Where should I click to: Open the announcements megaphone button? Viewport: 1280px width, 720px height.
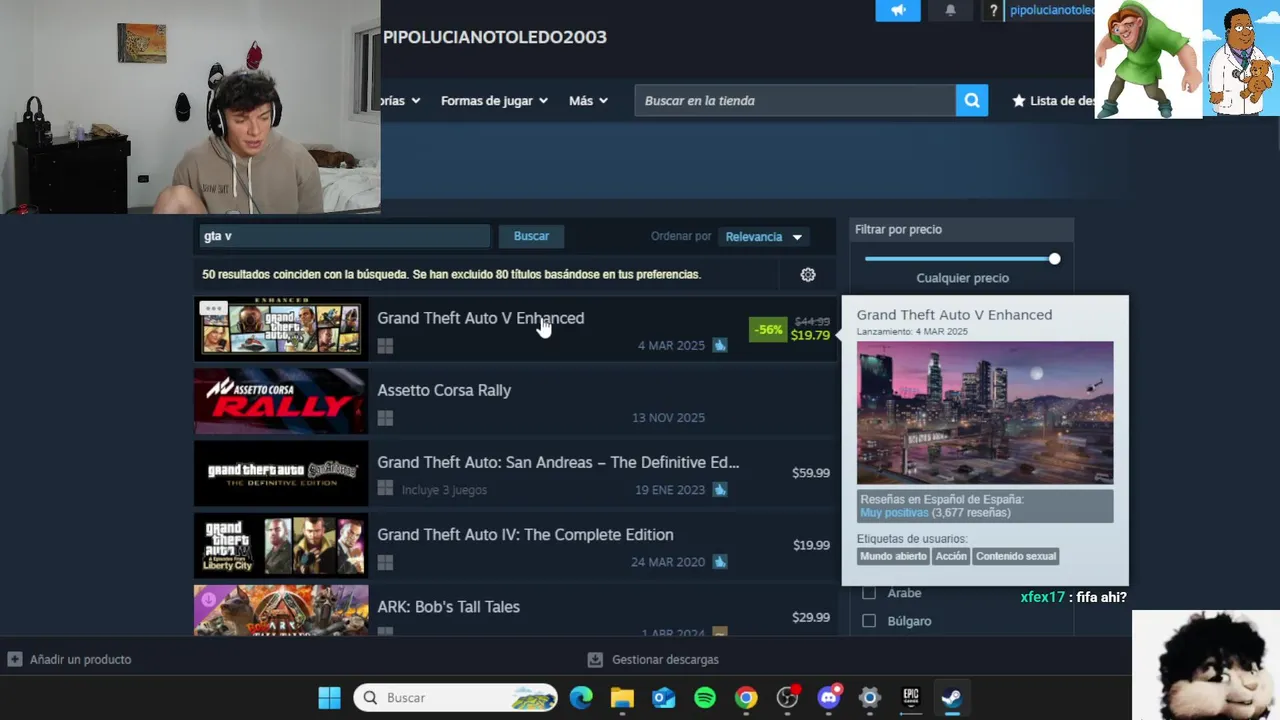pyautogui.click(x=898, y=10)
